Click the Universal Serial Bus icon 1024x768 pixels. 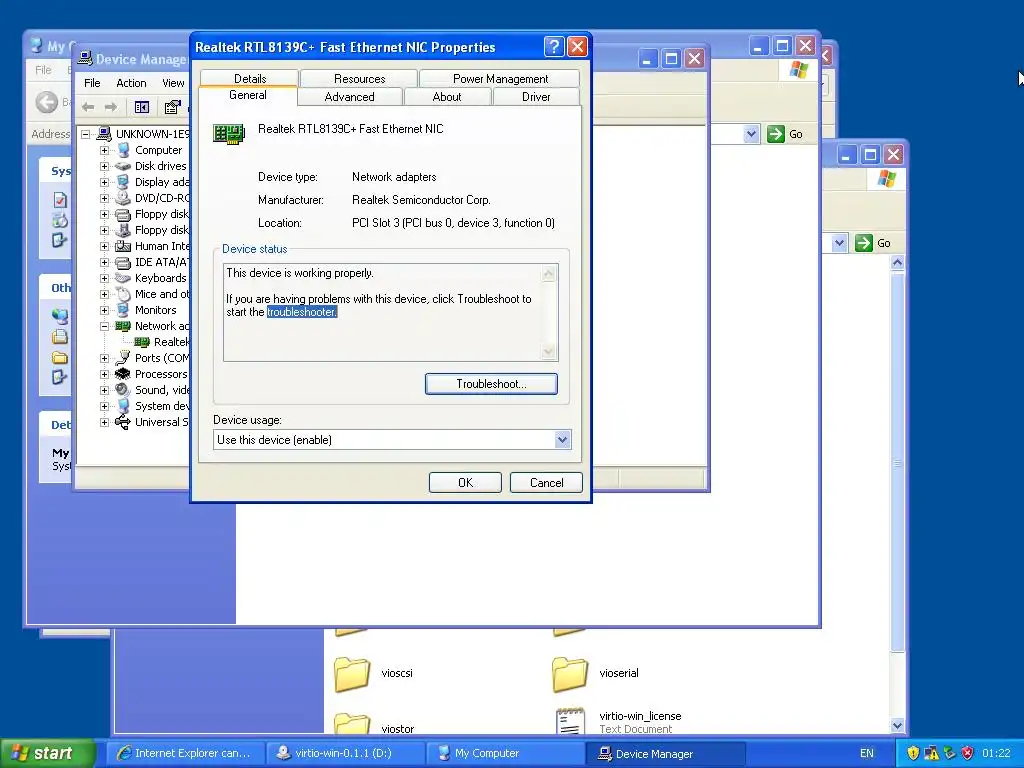click(123, 423)
